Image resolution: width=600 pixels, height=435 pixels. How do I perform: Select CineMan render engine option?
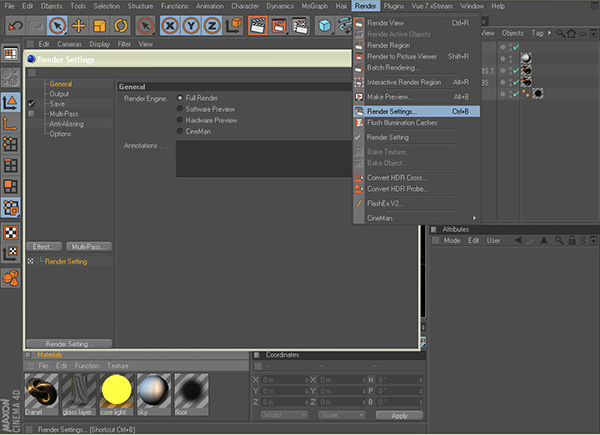click(179, 131)
